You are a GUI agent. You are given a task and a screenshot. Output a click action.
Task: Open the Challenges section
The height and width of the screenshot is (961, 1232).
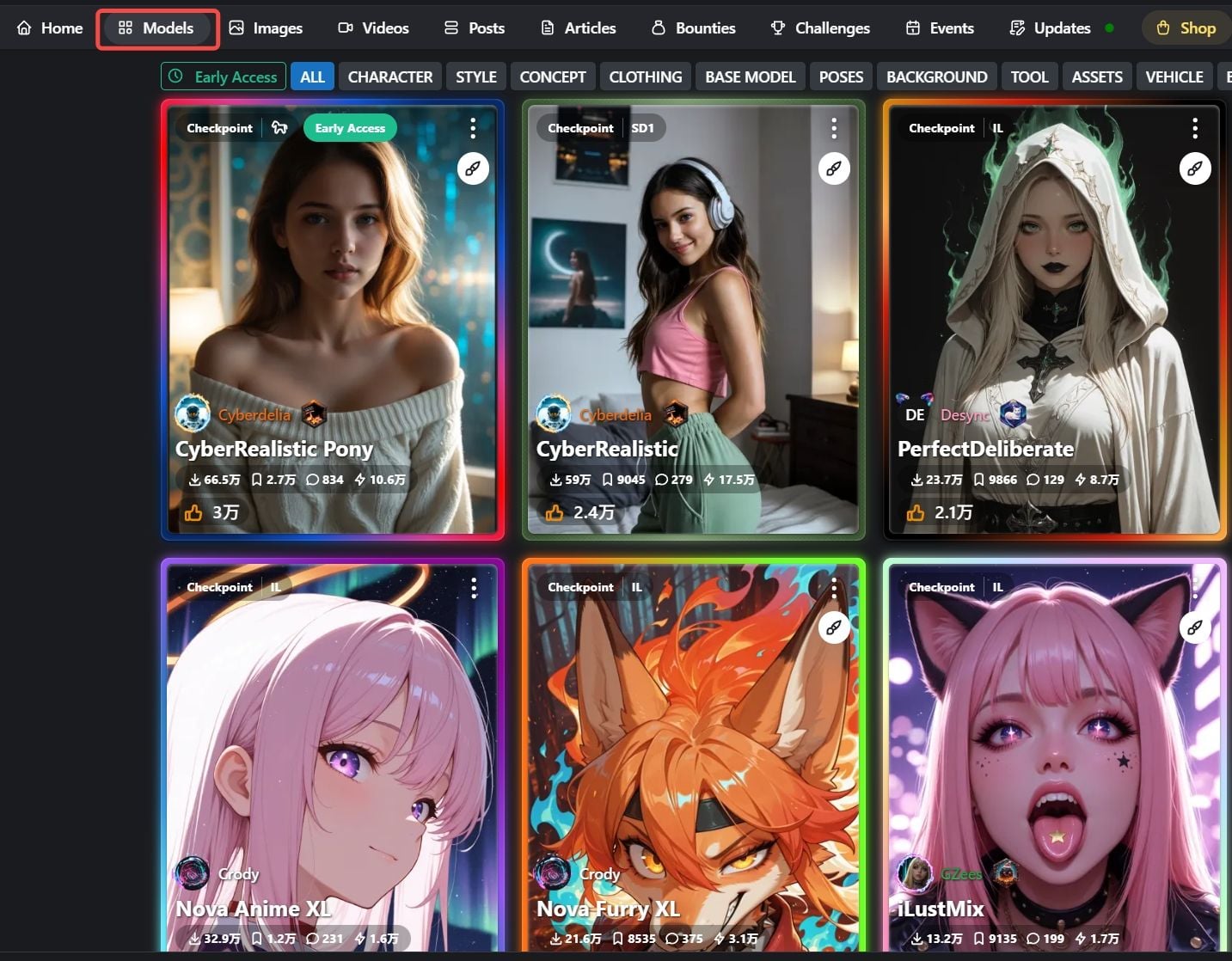(x=820, y=28)
